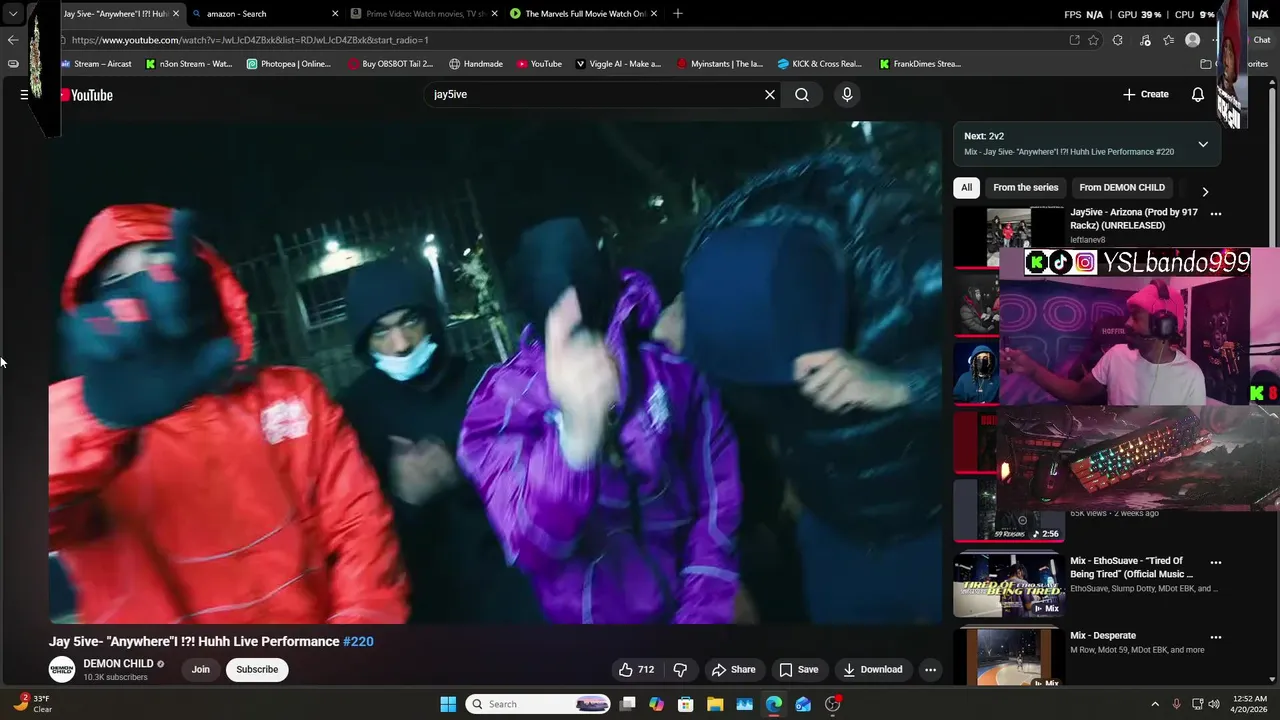Save the video to a playlist

click(798, 670)
